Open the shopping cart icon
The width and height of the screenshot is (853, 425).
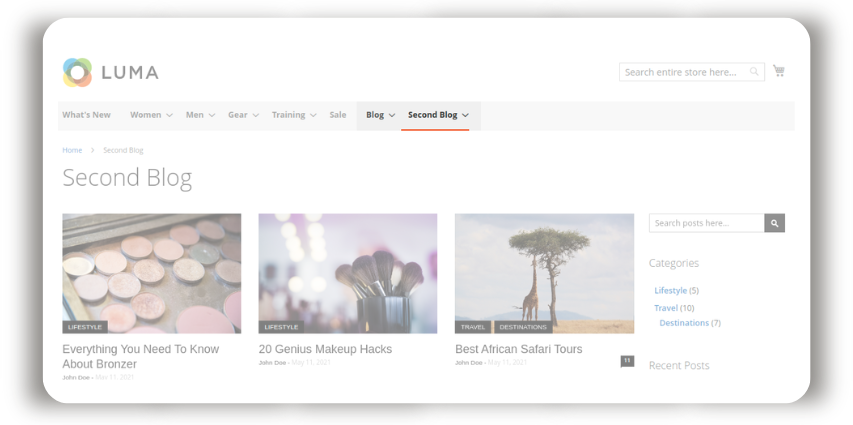point(778,71)
